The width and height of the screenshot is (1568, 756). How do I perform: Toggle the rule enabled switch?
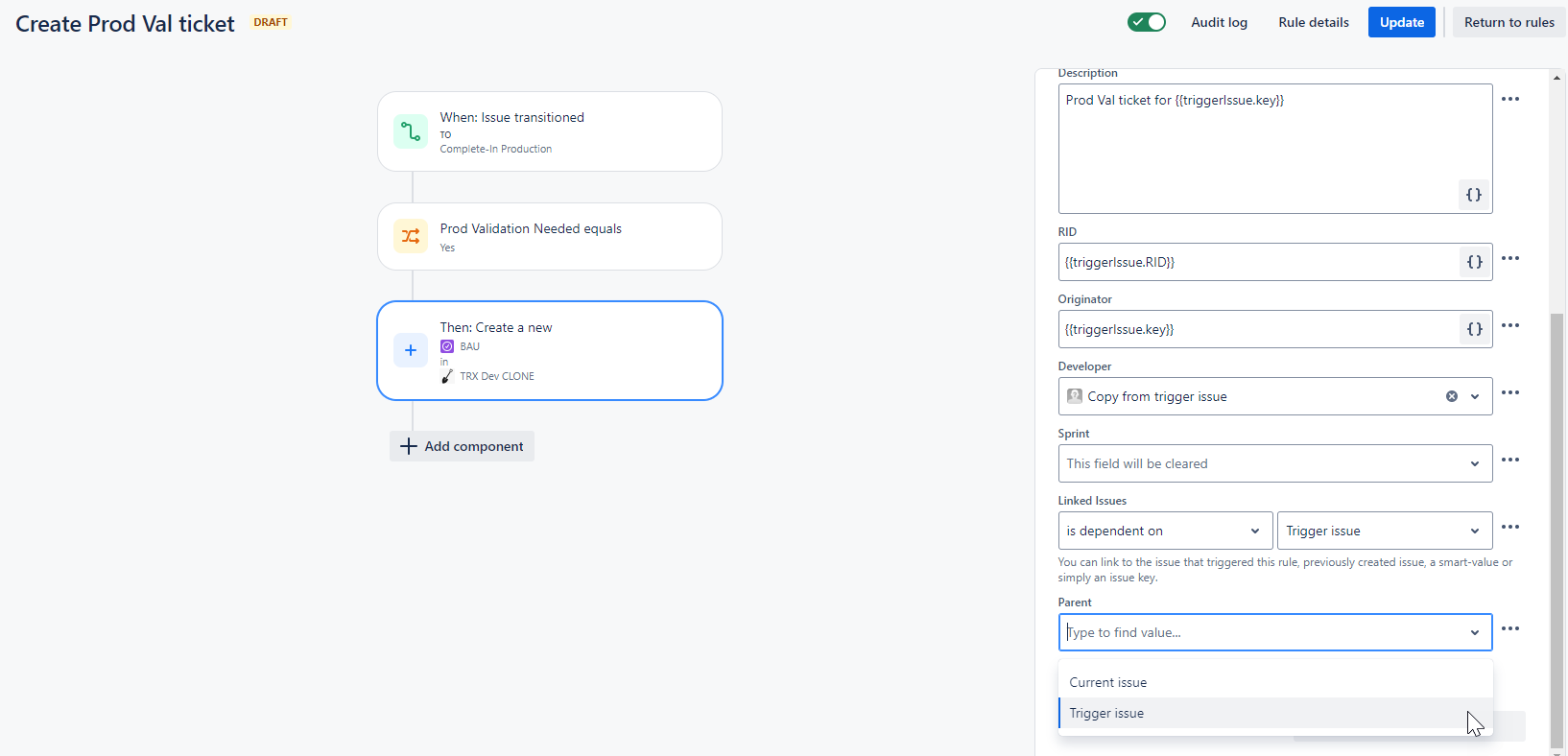1147,22
